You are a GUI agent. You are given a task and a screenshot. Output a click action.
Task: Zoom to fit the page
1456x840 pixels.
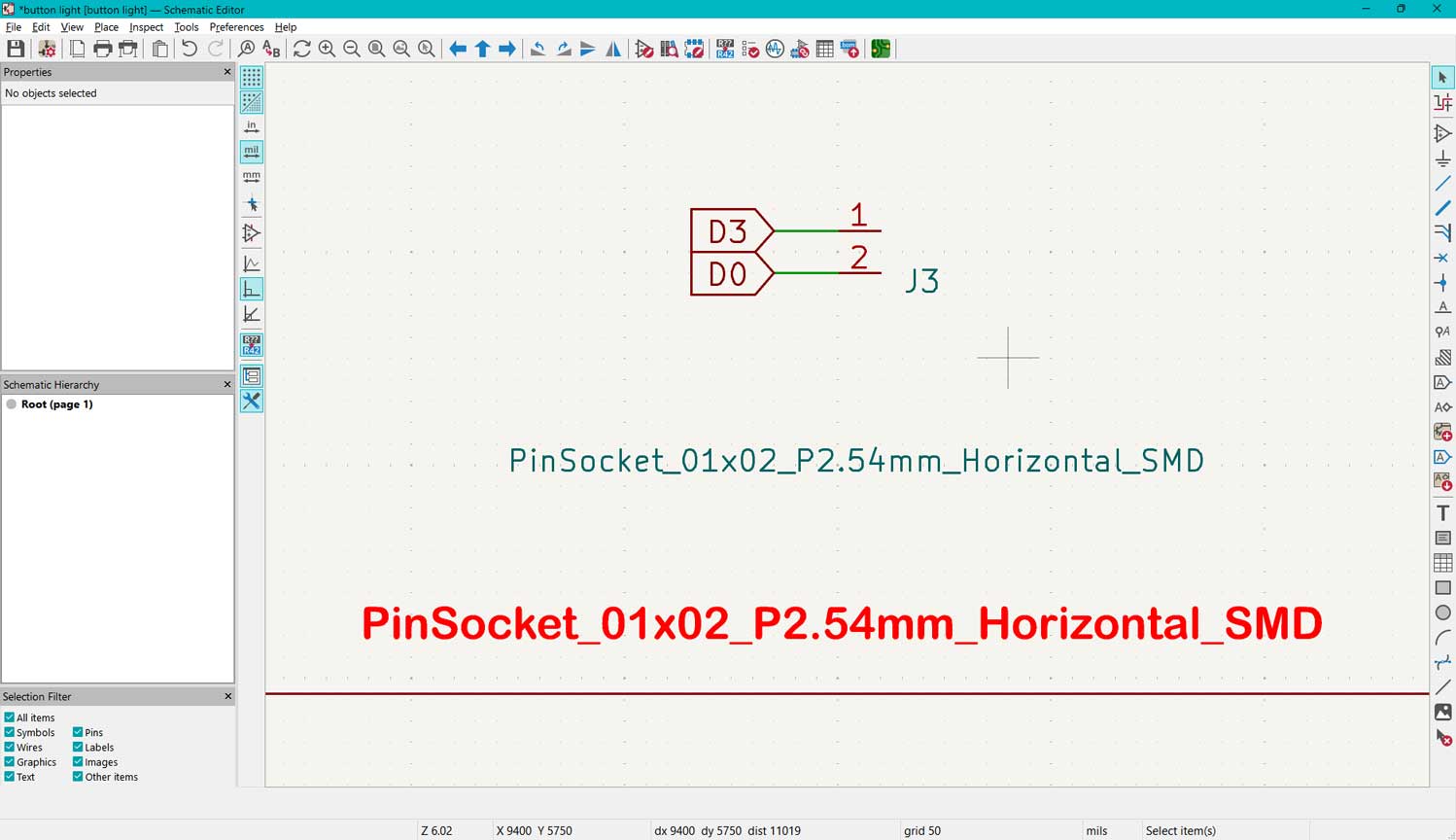[x=377, y=49]
